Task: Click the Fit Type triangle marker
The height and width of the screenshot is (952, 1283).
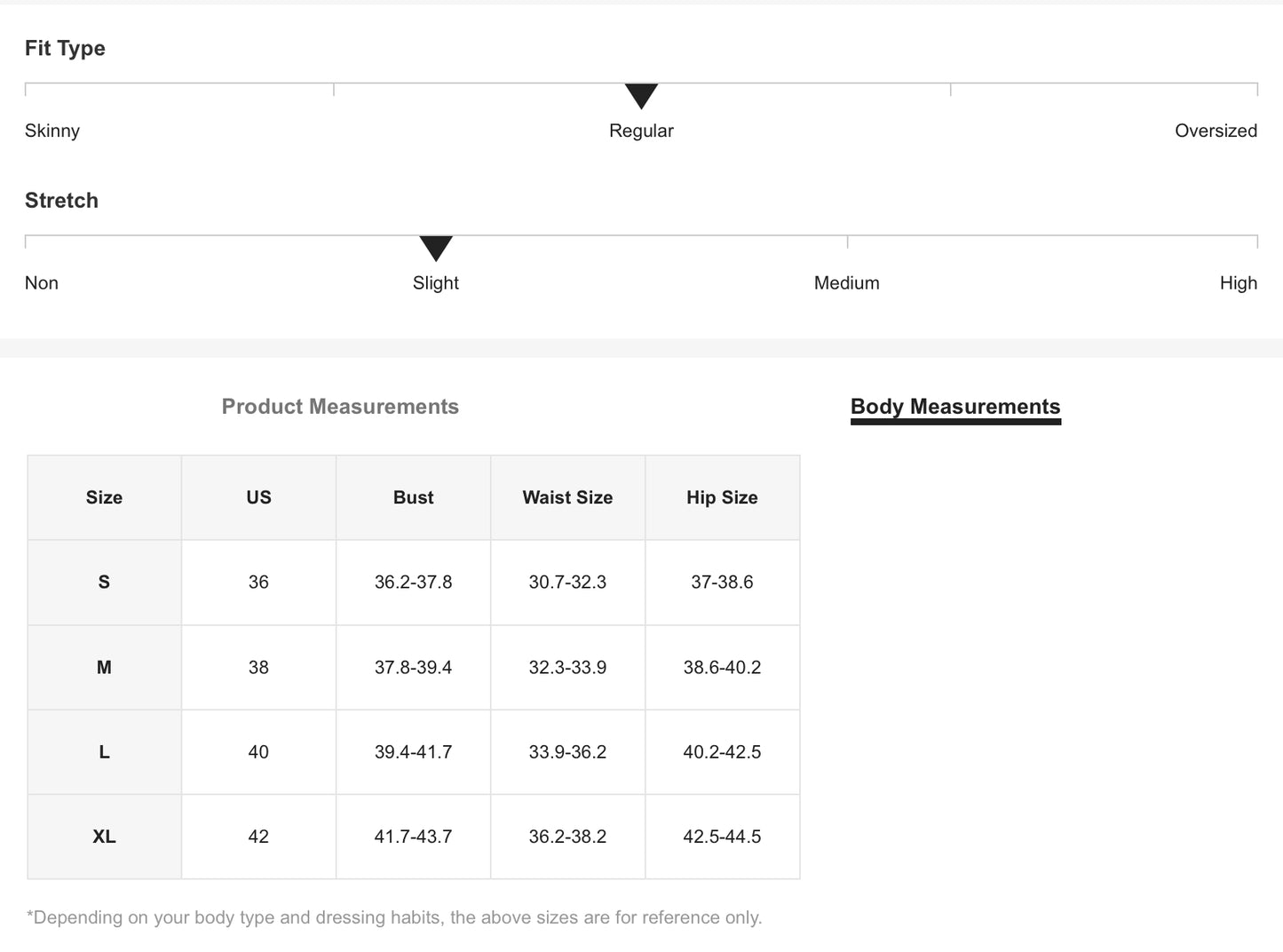Action: 641,95
